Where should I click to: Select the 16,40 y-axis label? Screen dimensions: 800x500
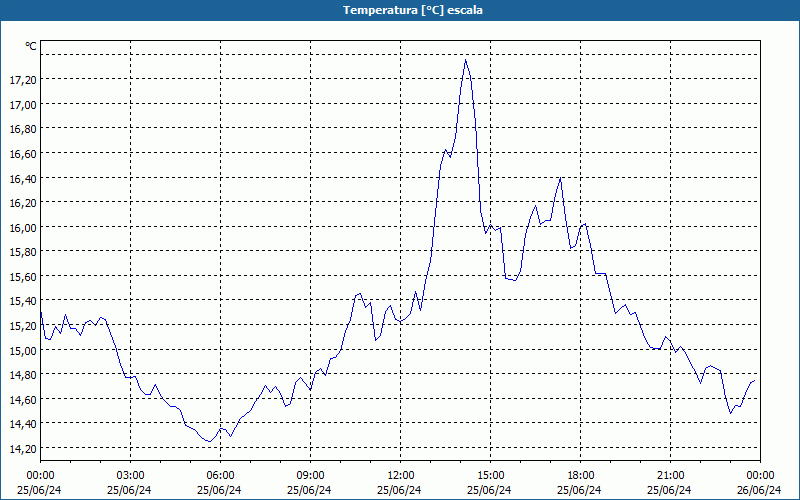click(23, 178)
